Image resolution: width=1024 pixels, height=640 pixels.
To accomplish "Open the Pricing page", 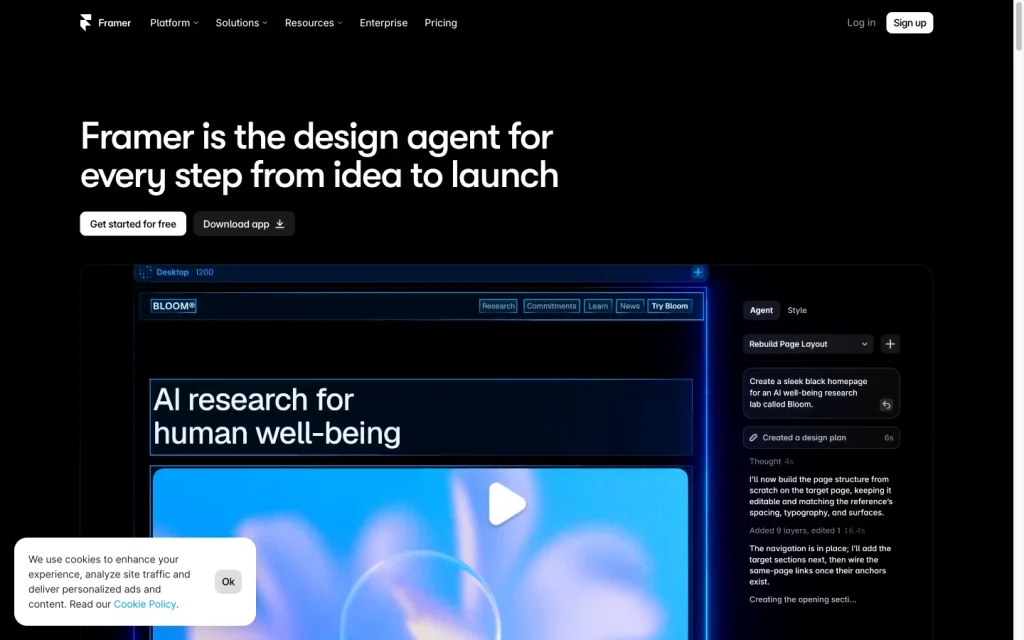I will (x=441, y=23).
